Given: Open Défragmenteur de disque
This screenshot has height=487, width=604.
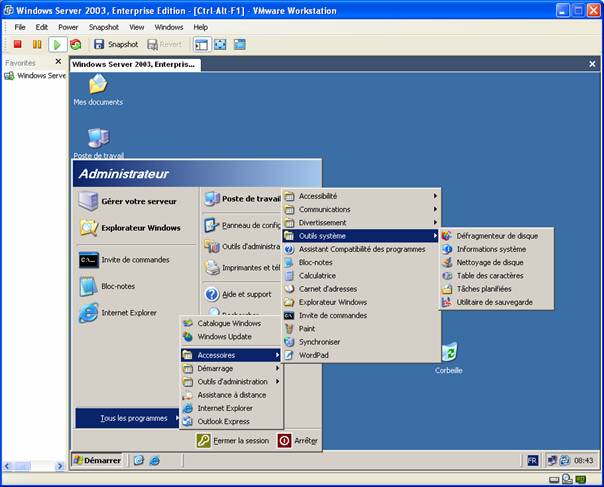Looking at the screenshot, I should point(497,236).
